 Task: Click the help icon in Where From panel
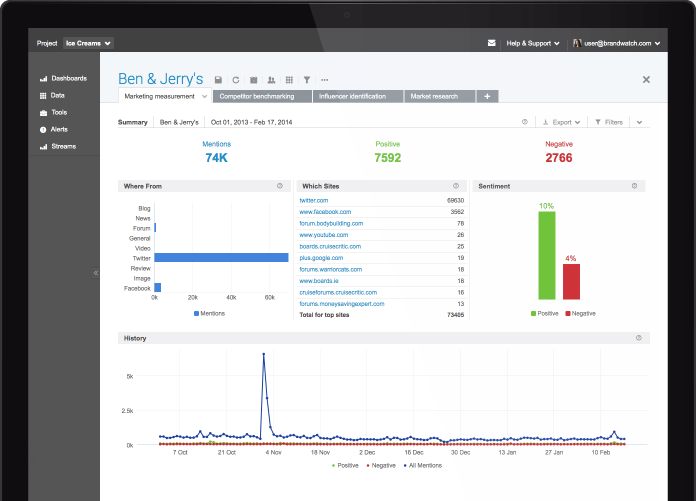[x=280, y=186]
